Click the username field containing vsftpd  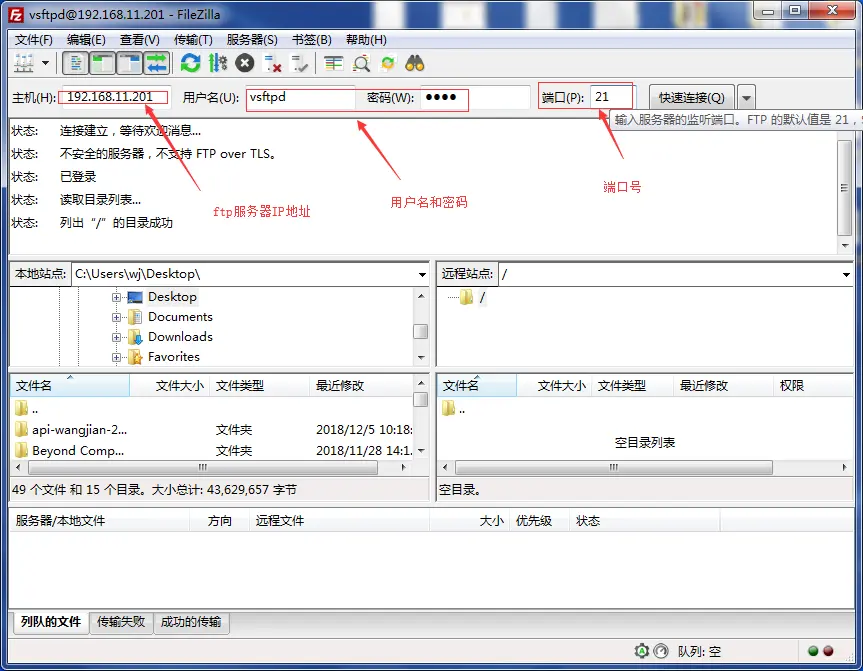tap(301, 97)
